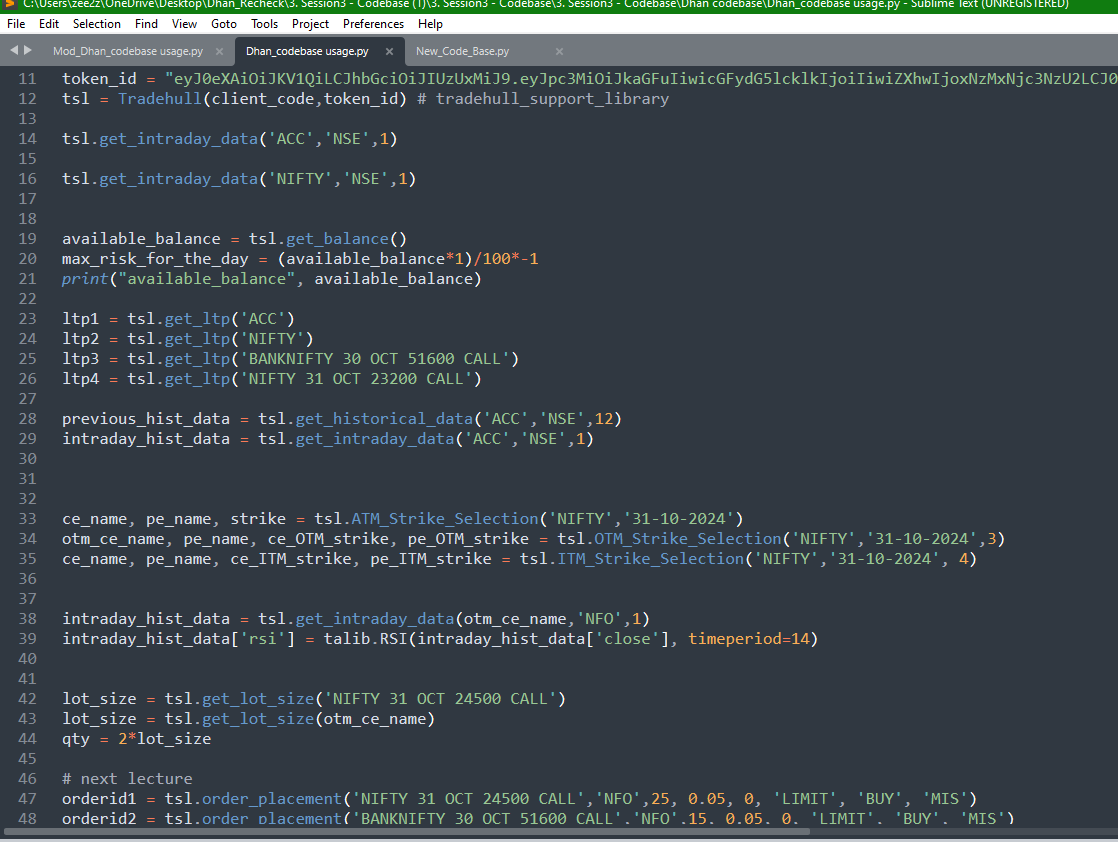Open the Help menu
Viewport: 1118px width, 842px height.
click(431, 23)
